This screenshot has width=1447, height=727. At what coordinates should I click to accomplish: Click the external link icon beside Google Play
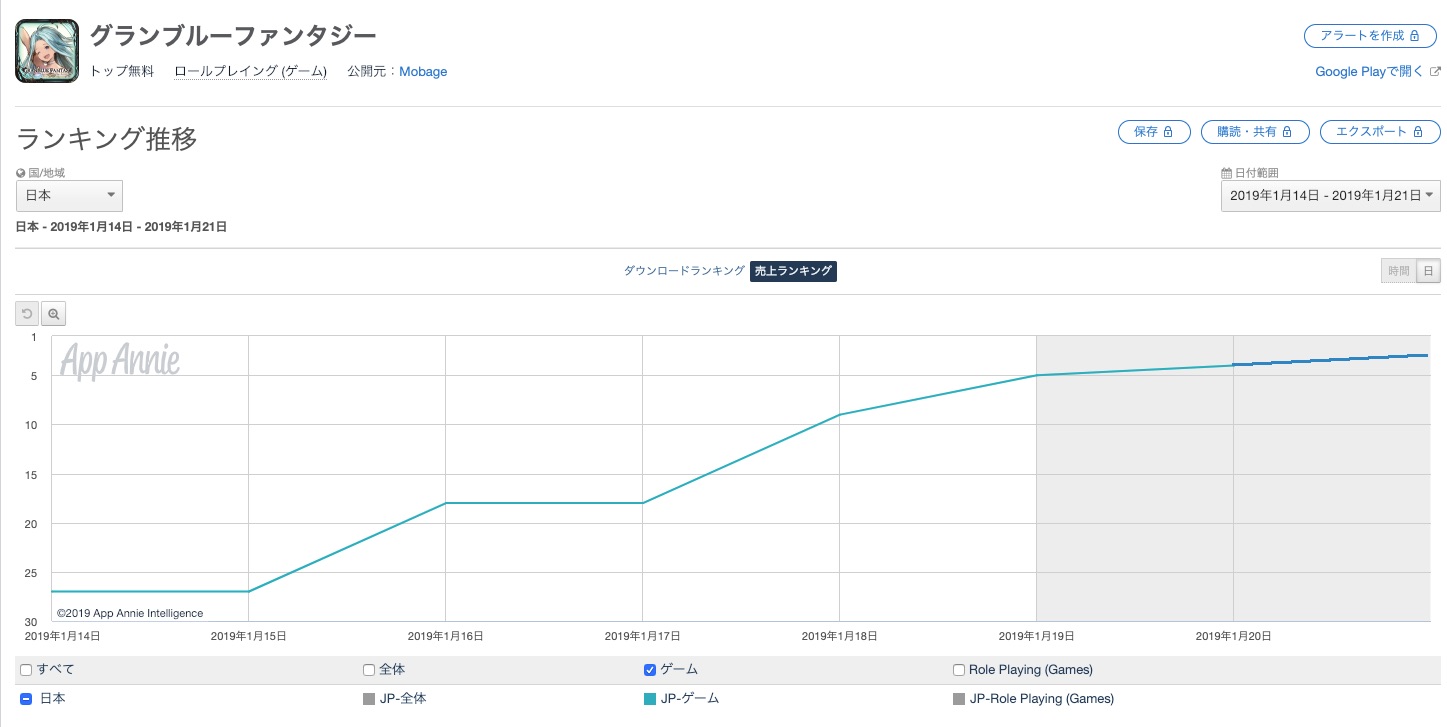point(1435,72)
